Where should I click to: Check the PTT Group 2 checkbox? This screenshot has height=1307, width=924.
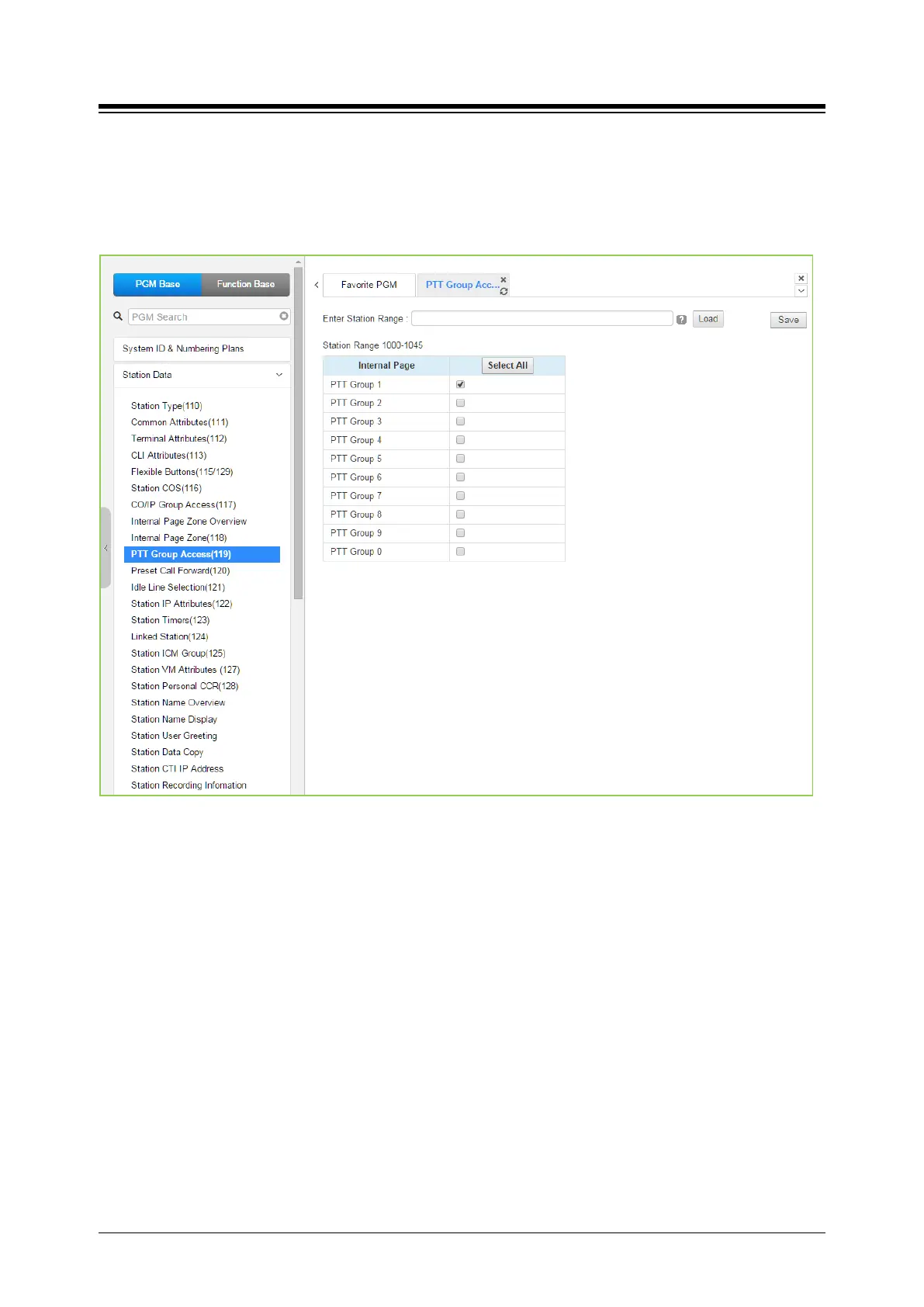point(461,403)
